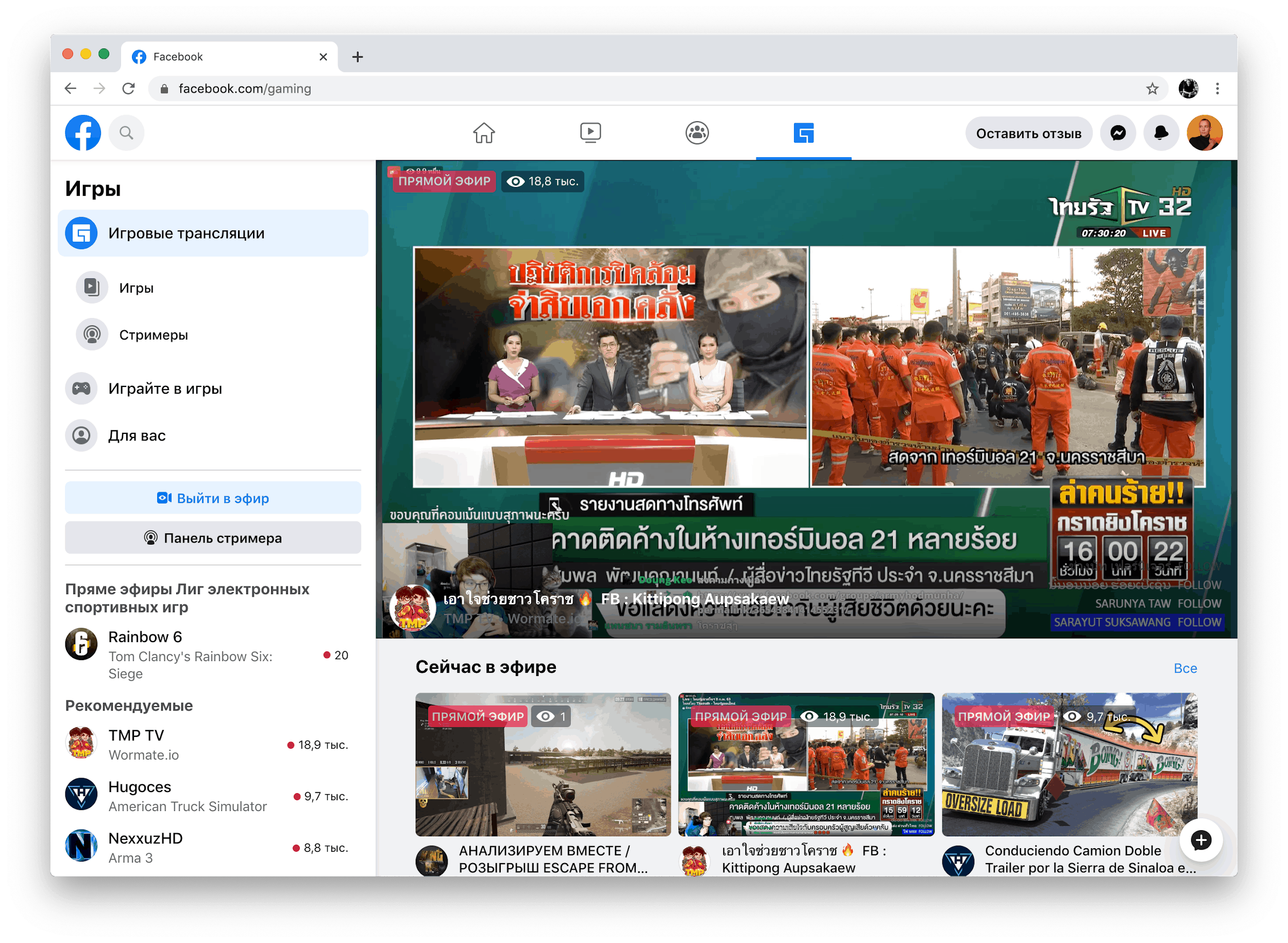The width and height of the screenshot is (1288, 943).
Task: Open Играйте в игры
Action: coord(213,388)
